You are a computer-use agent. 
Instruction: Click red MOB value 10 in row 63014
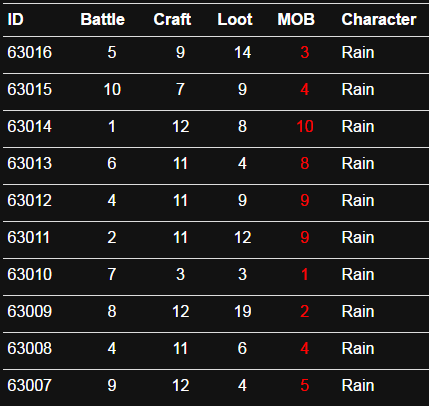(305, 126)
